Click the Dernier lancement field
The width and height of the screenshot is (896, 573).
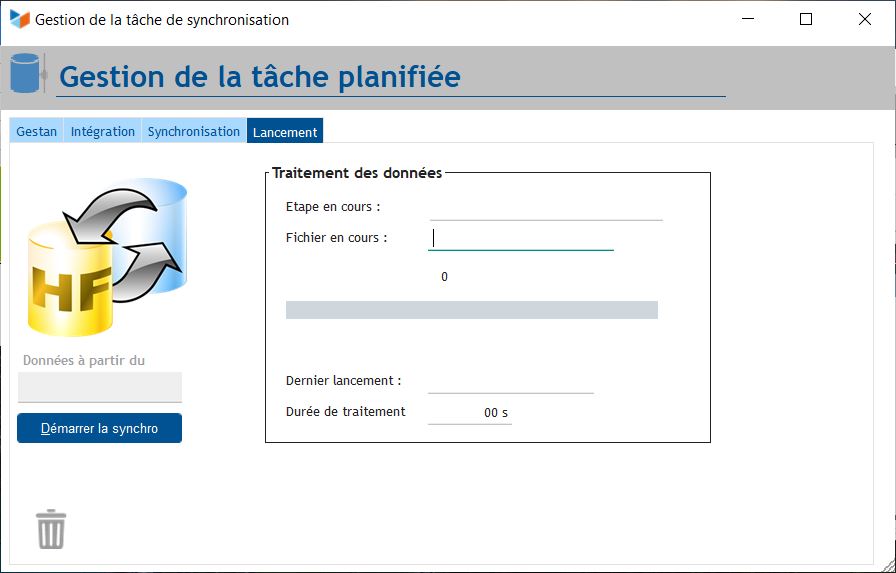click(x=510, y=381)
